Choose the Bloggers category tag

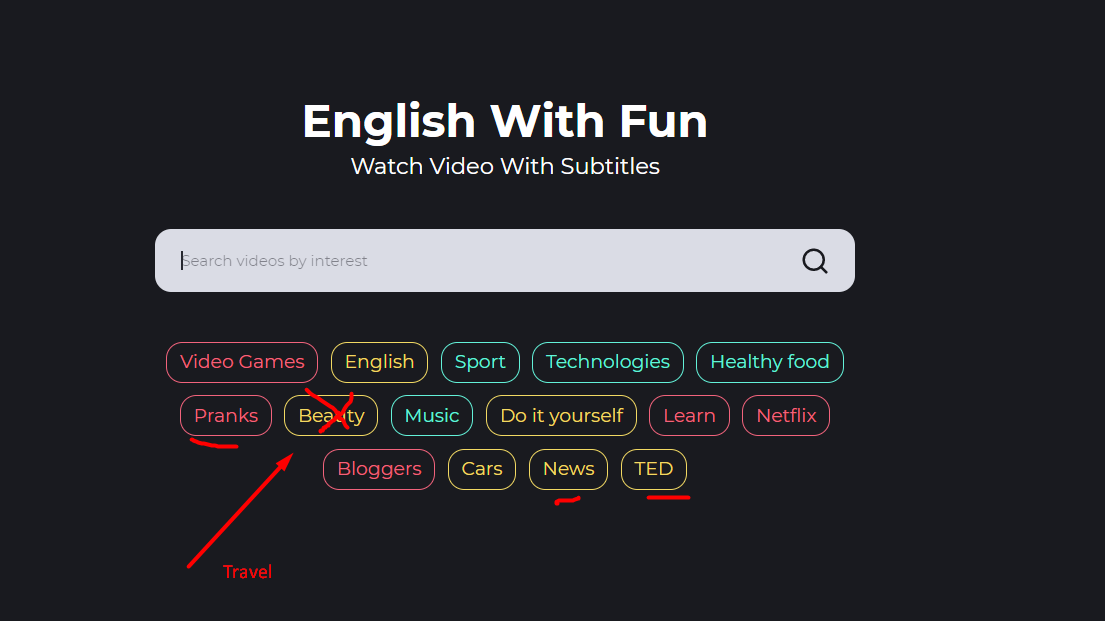click(379, 469)
